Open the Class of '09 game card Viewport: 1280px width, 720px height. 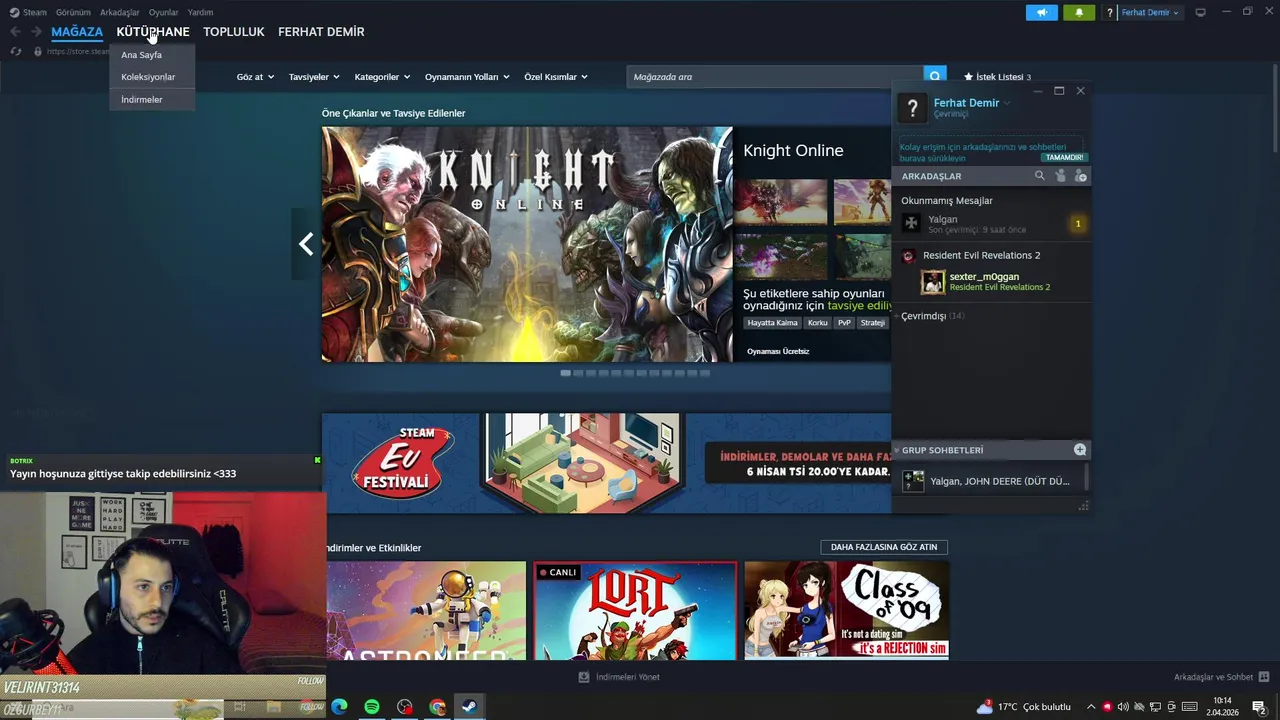pos(846,610)
